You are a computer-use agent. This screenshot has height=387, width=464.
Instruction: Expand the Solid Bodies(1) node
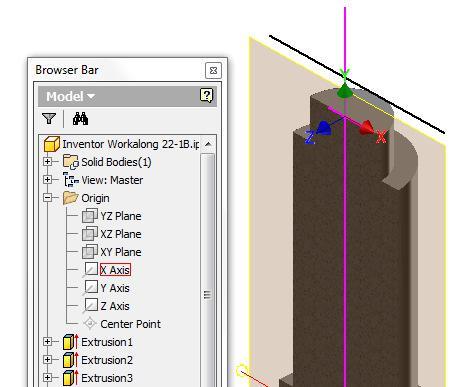(47, 162)
